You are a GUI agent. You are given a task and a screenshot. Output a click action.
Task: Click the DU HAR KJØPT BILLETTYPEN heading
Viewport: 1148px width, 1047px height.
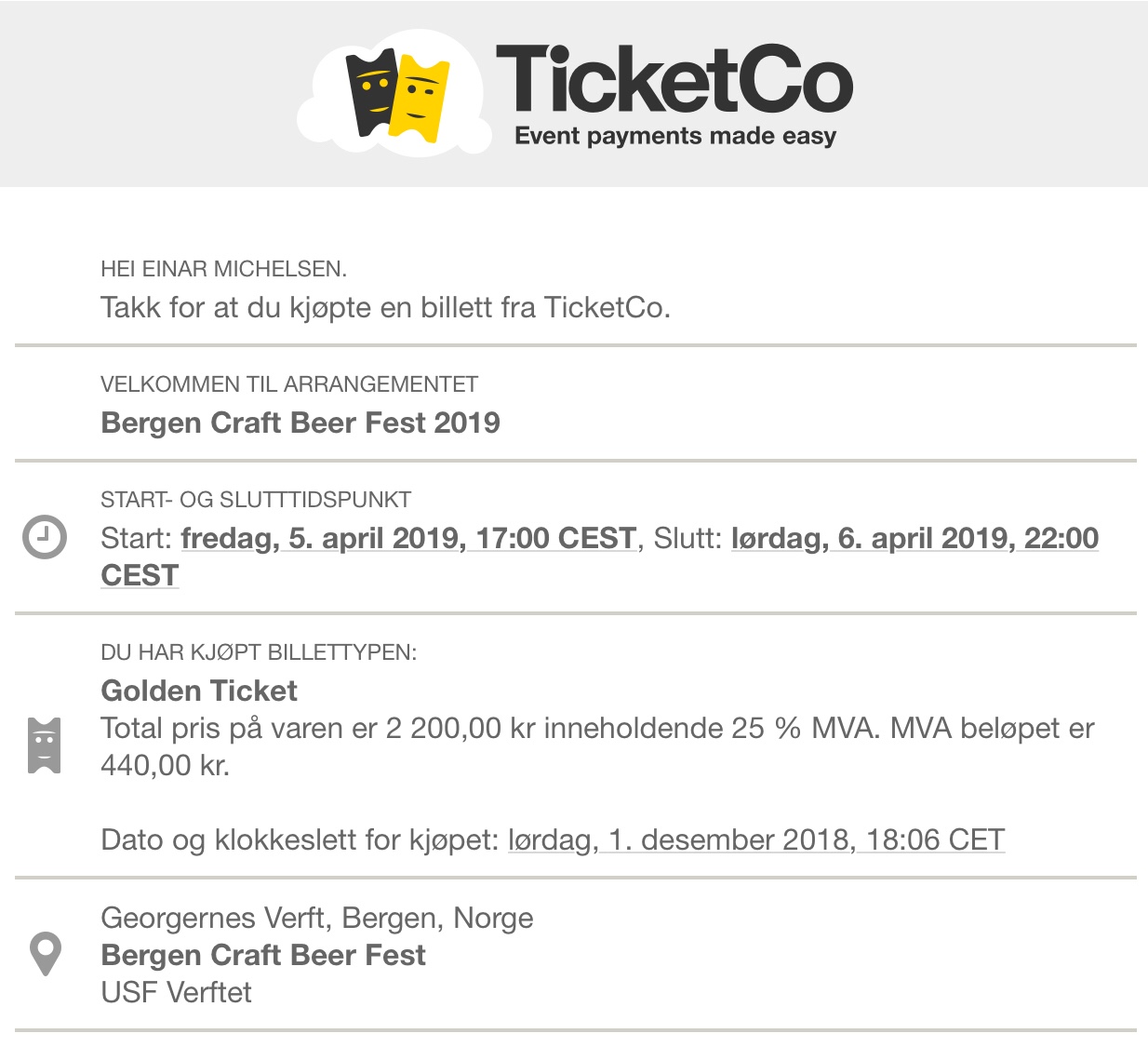[x=259, y=652]
